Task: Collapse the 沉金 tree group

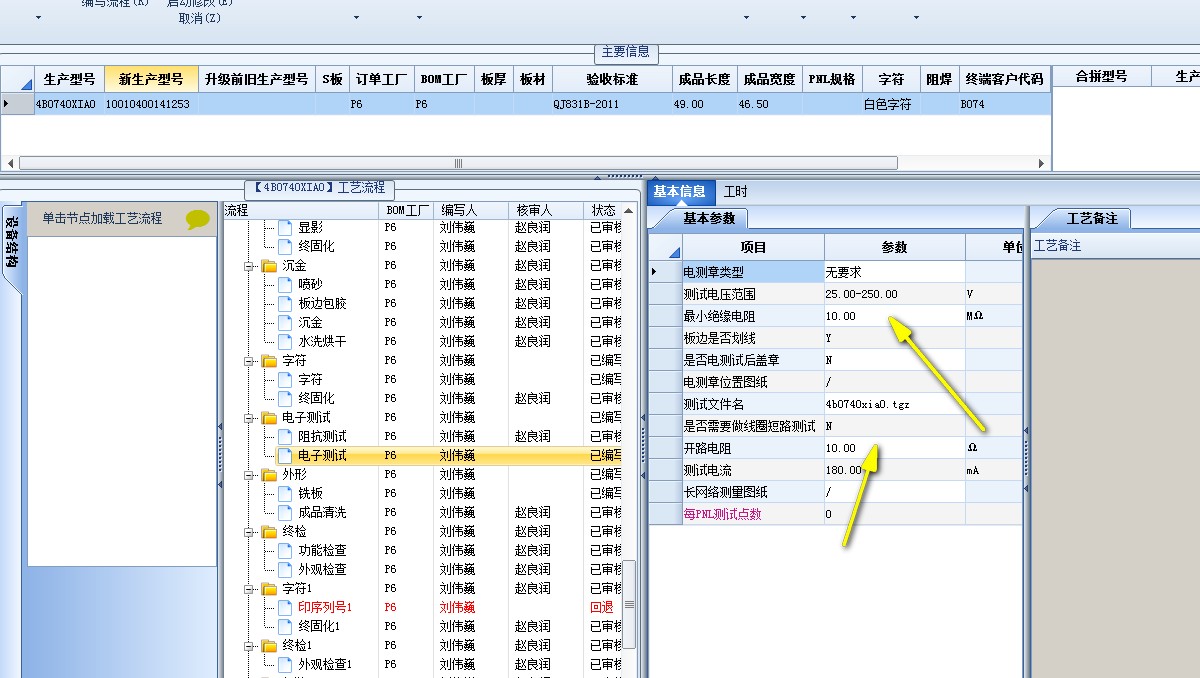Action: point(249,266)
